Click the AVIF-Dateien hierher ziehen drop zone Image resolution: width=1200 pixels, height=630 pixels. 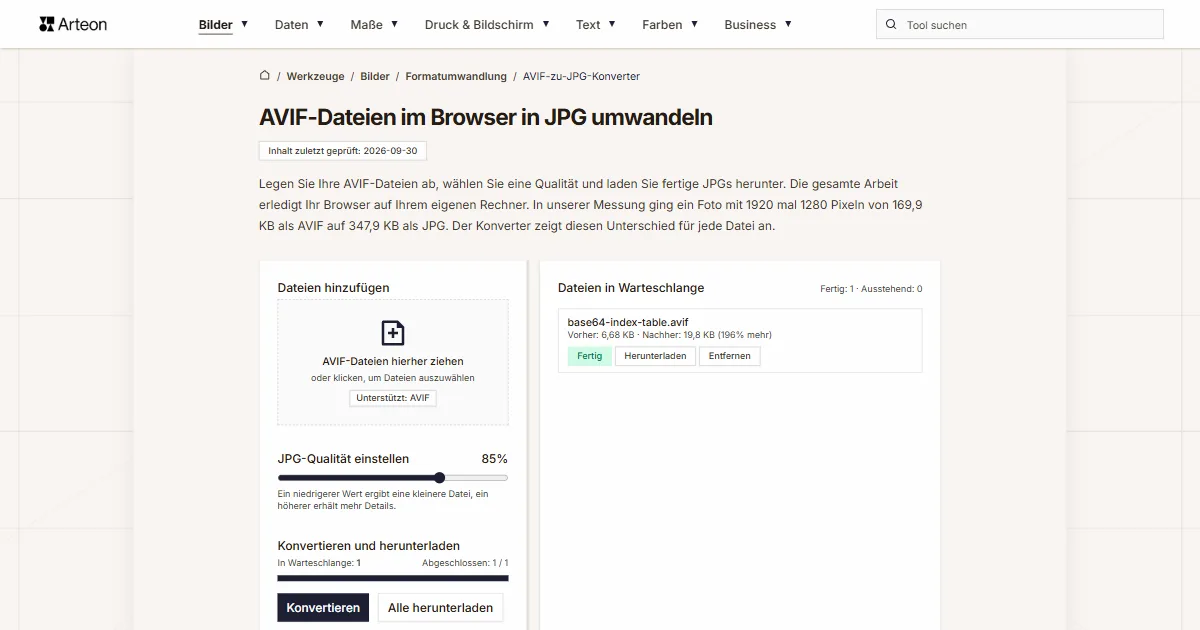393,362
